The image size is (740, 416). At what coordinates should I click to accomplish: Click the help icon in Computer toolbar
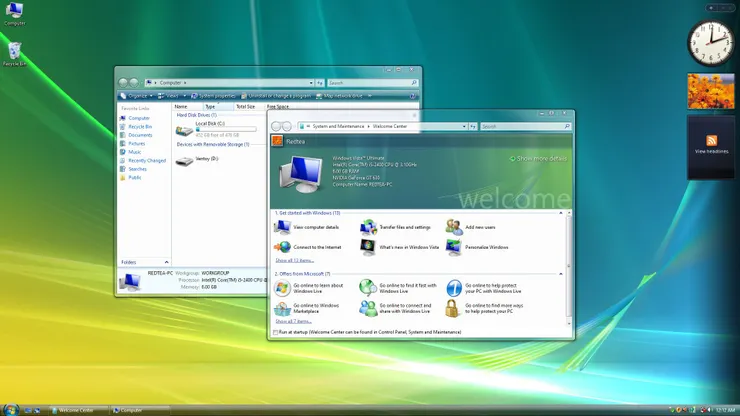coord(413,96)
